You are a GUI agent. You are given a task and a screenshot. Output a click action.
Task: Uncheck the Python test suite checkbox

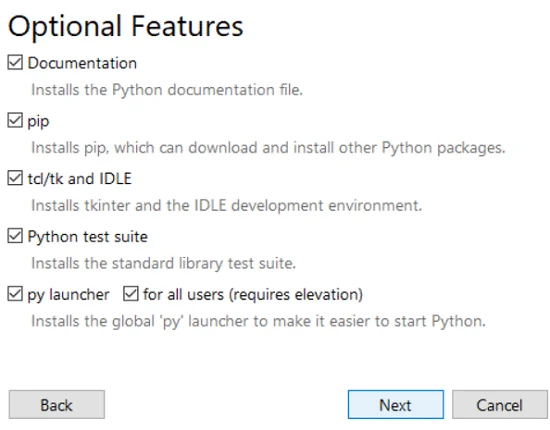pyautogui.click(x=15, y=236)
